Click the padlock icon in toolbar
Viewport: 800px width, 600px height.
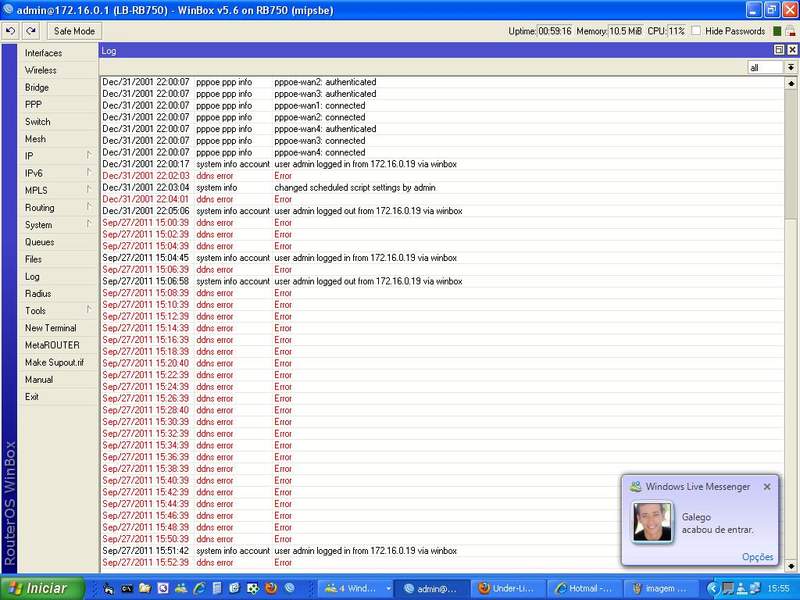tap(790, 31)
